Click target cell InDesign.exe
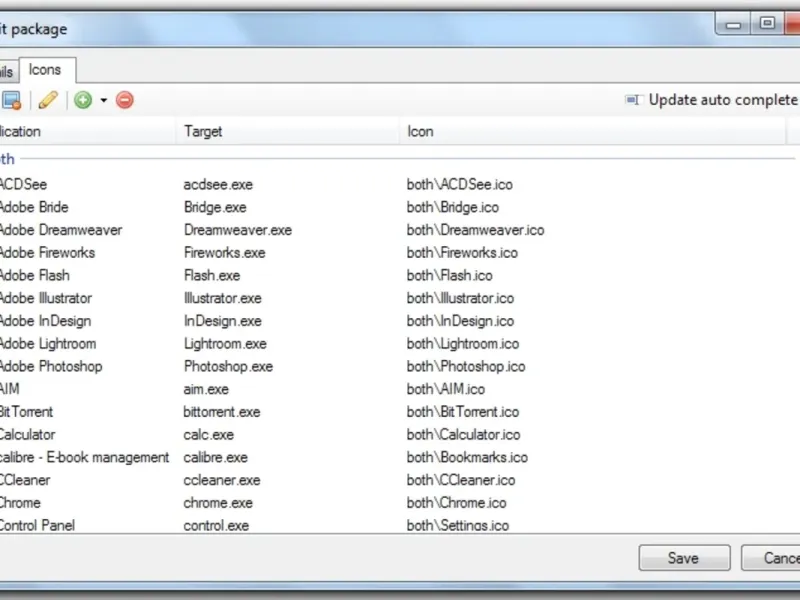The width and height of the screenshot is (800, 600). pyautogui.click(x=223, y=321)
